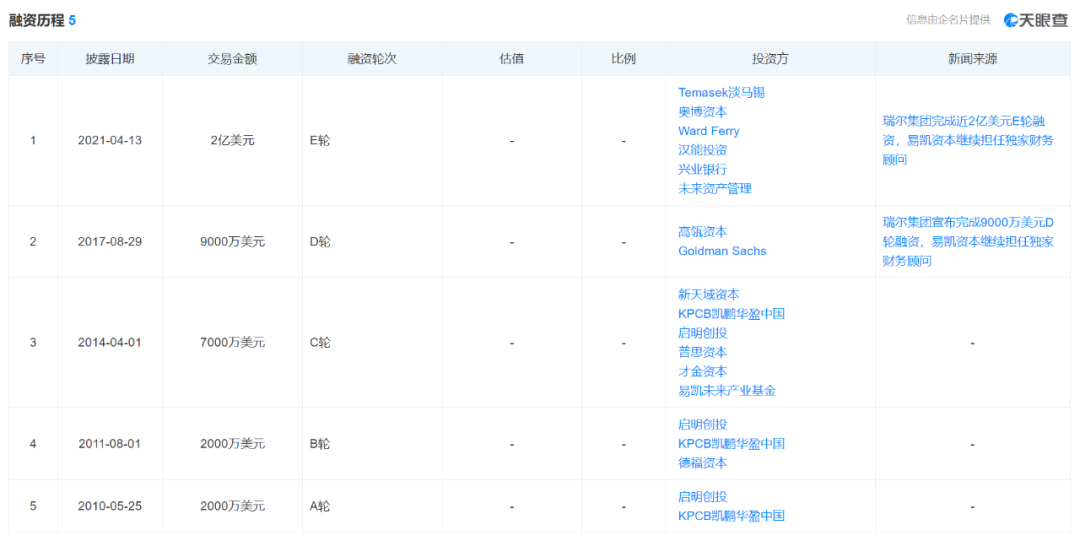Click 2000万美元 in the A轮 row
Screen dimensions: 1080x541
click(232, 506)
